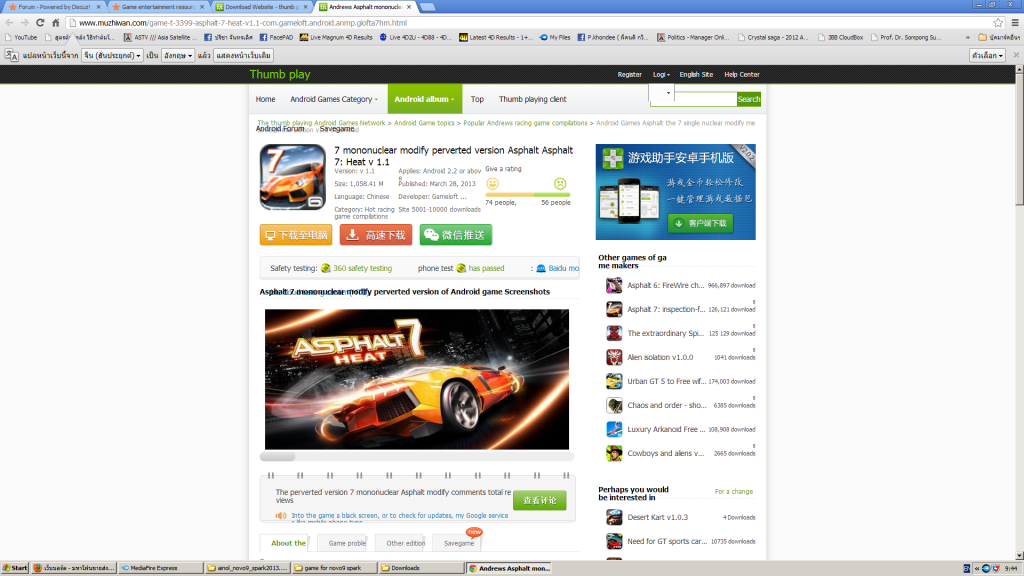Open the Windows Start button
The image size is (1024, 576).
[x=14, y=568]
